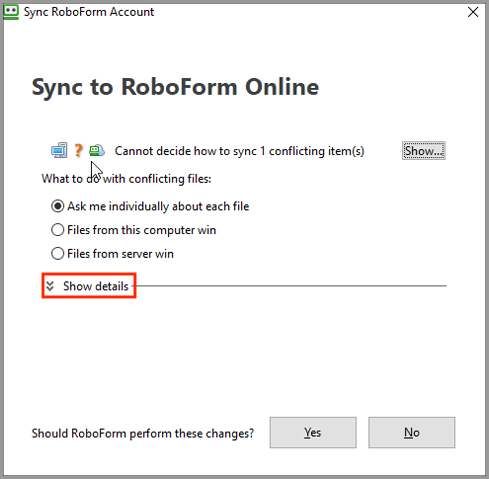Click the blue computer monitor icon
Image resolution: width=489 pixels, height=479 pixels.
[59, 150]
